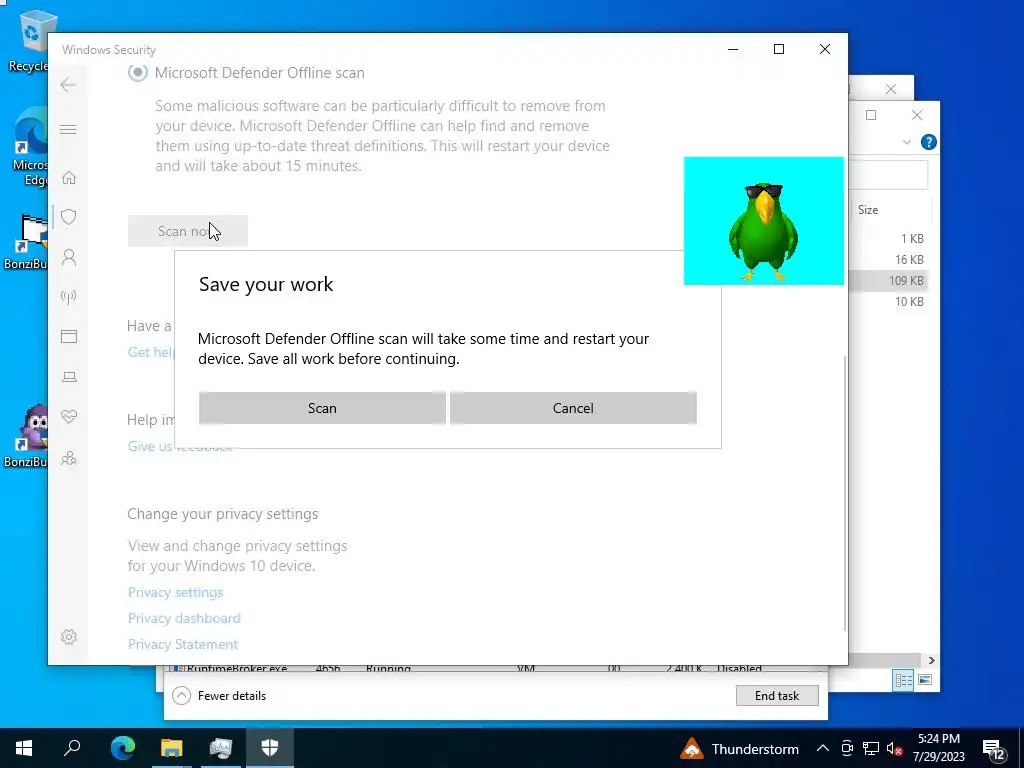Click the network icon in system tray
This screenshot has height=768, width=1024.
[x=871, y=748]
